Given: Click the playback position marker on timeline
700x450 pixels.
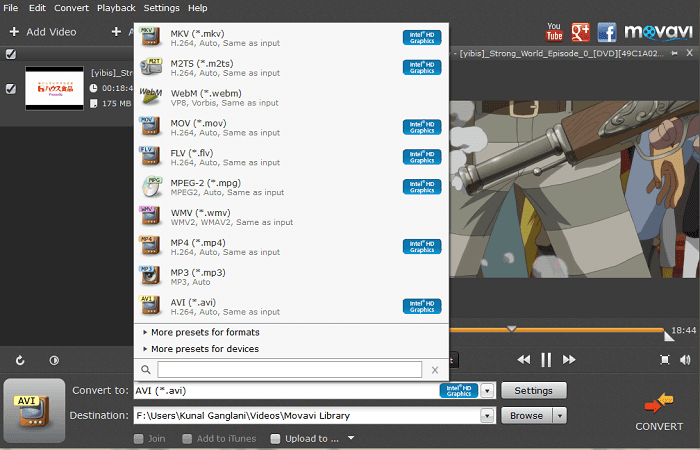Looking at the screenshot, I should 512,329.
